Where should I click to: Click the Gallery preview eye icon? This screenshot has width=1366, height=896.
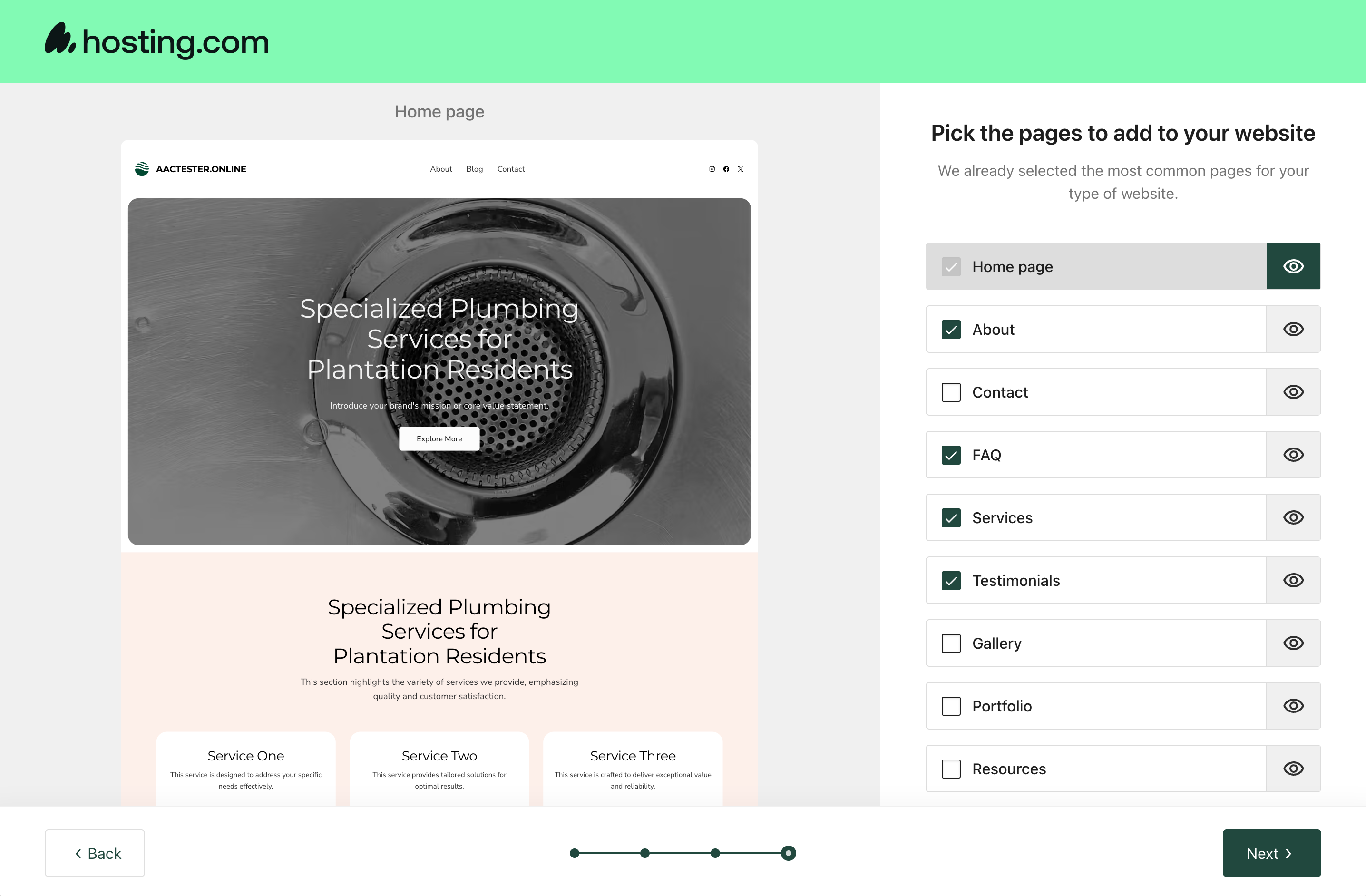click(1293, 643)
